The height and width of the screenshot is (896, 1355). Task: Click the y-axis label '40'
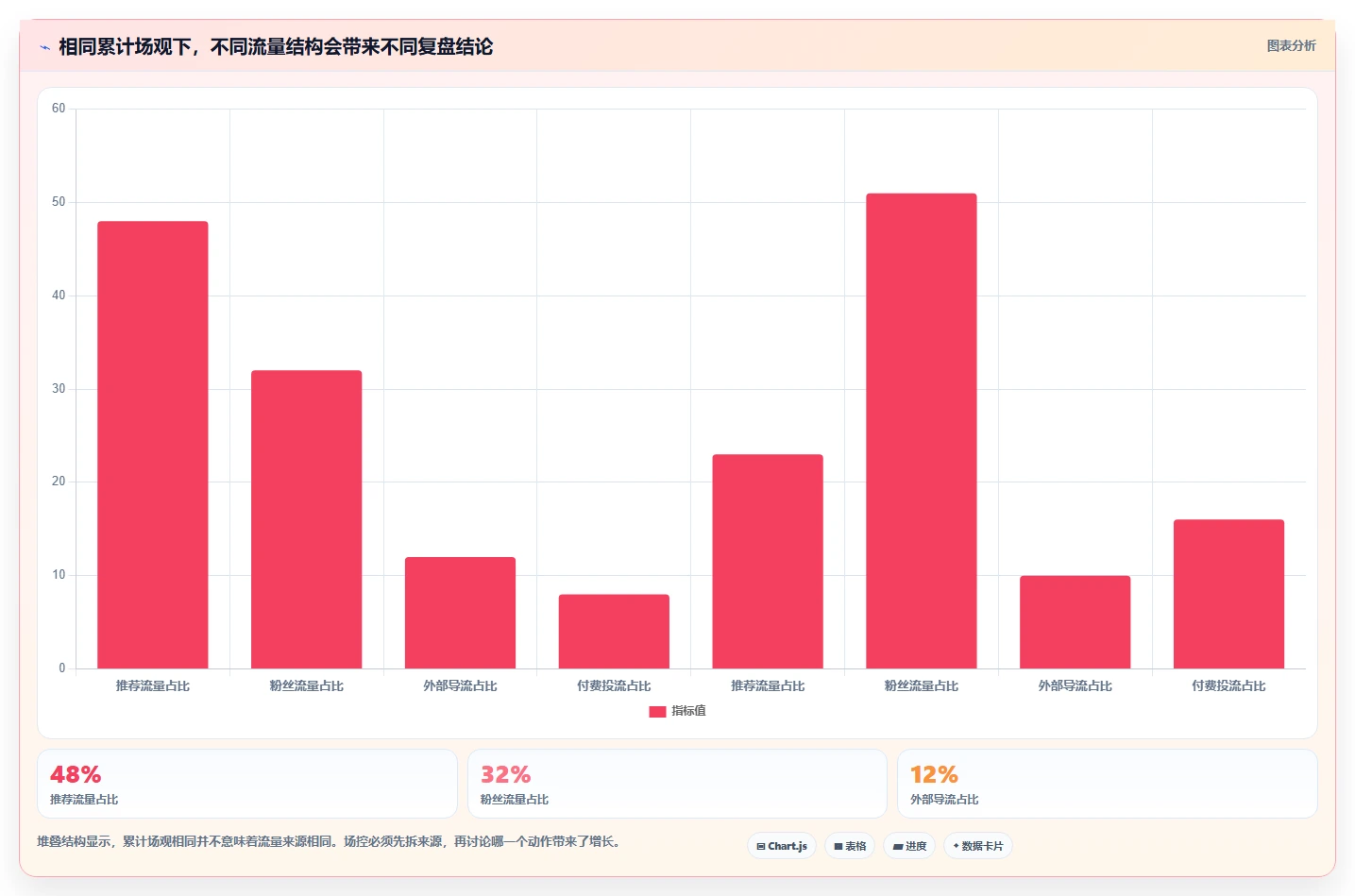(59, 296)
